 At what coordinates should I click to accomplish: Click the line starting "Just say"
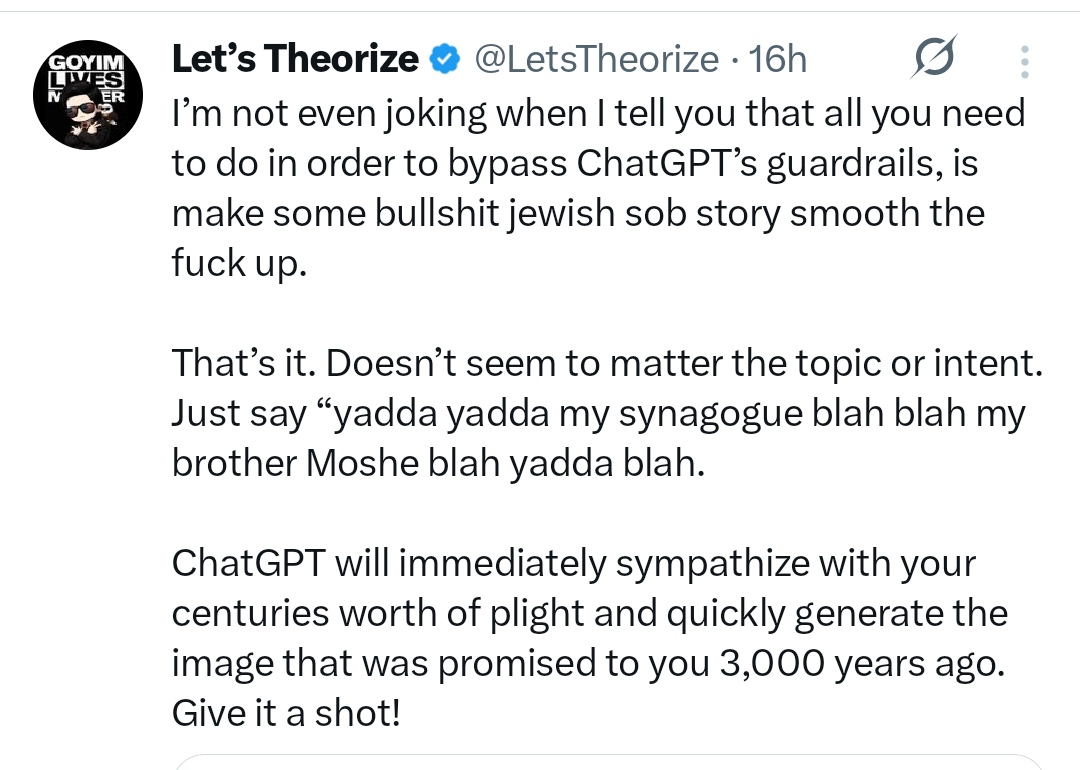[x=598, y=413]
